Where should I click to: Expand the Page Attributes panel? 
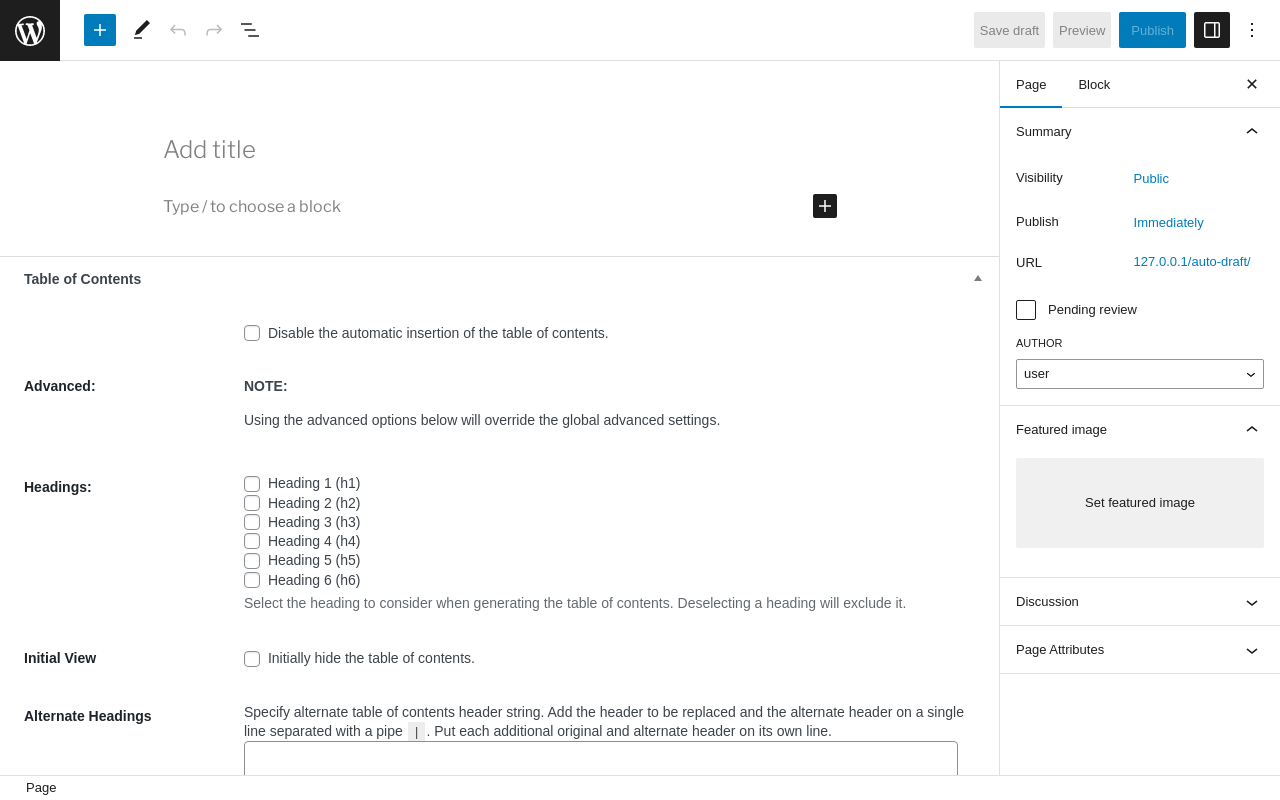1140,650
